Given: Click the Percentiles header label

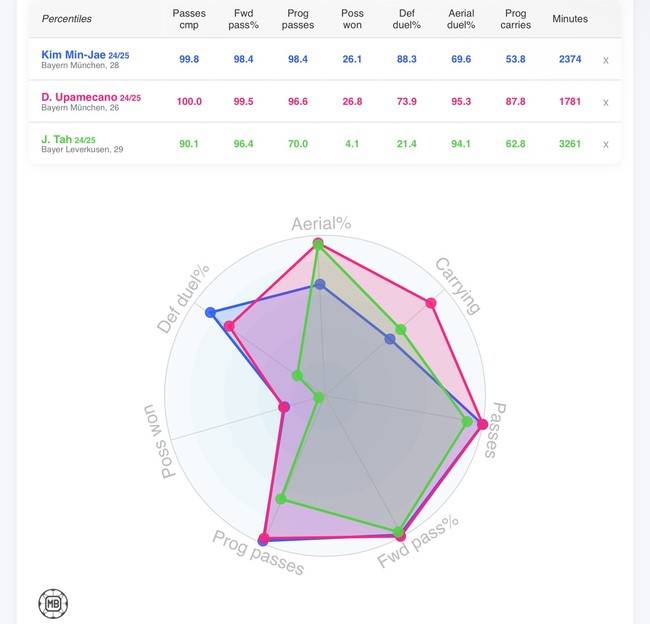Looking at the screenshot, I should click(x=67, y=18).
